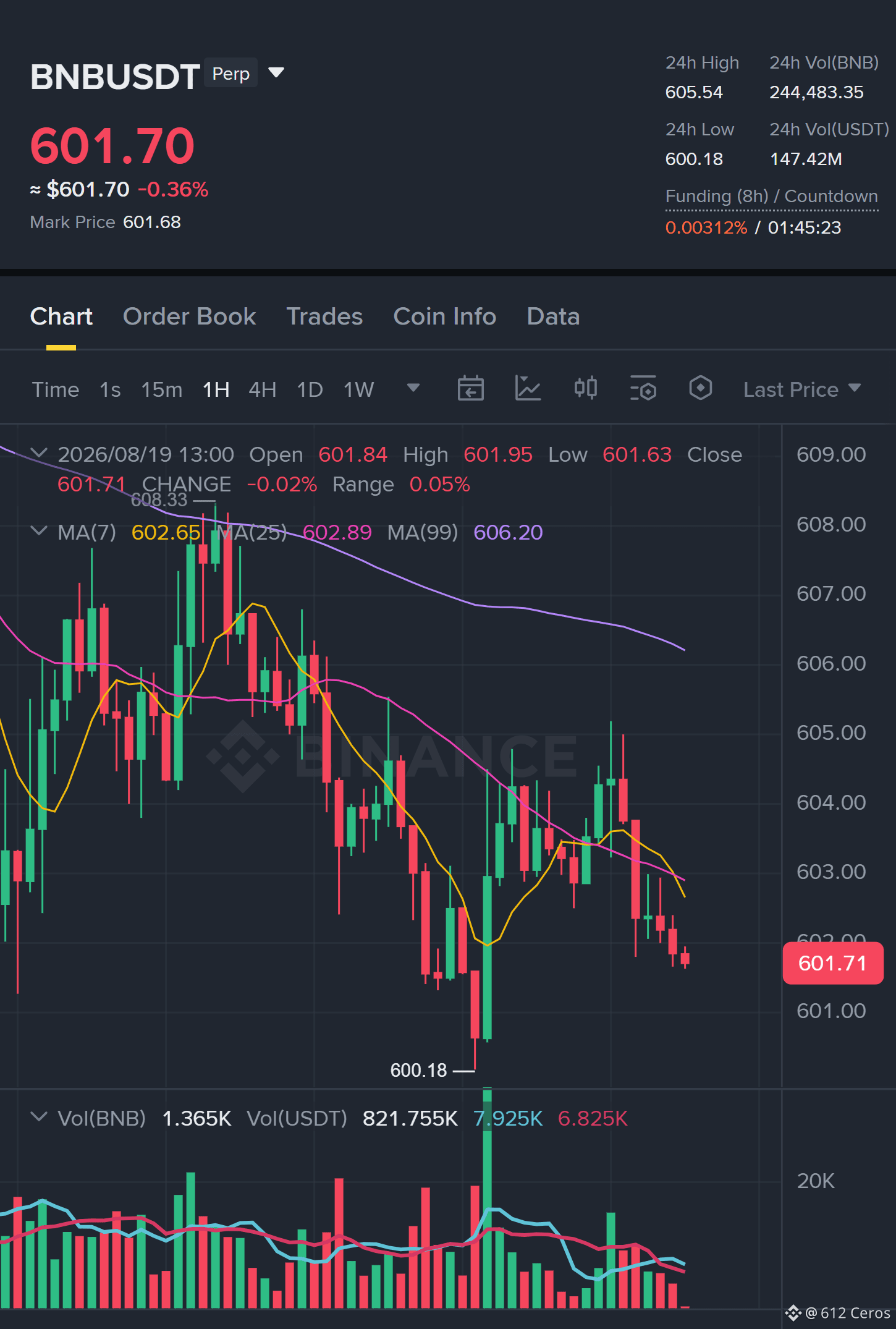Viewport: 896px width, 1329px height.
Task: Click the 609.00 price axis label
Action: tap(831, 454)
